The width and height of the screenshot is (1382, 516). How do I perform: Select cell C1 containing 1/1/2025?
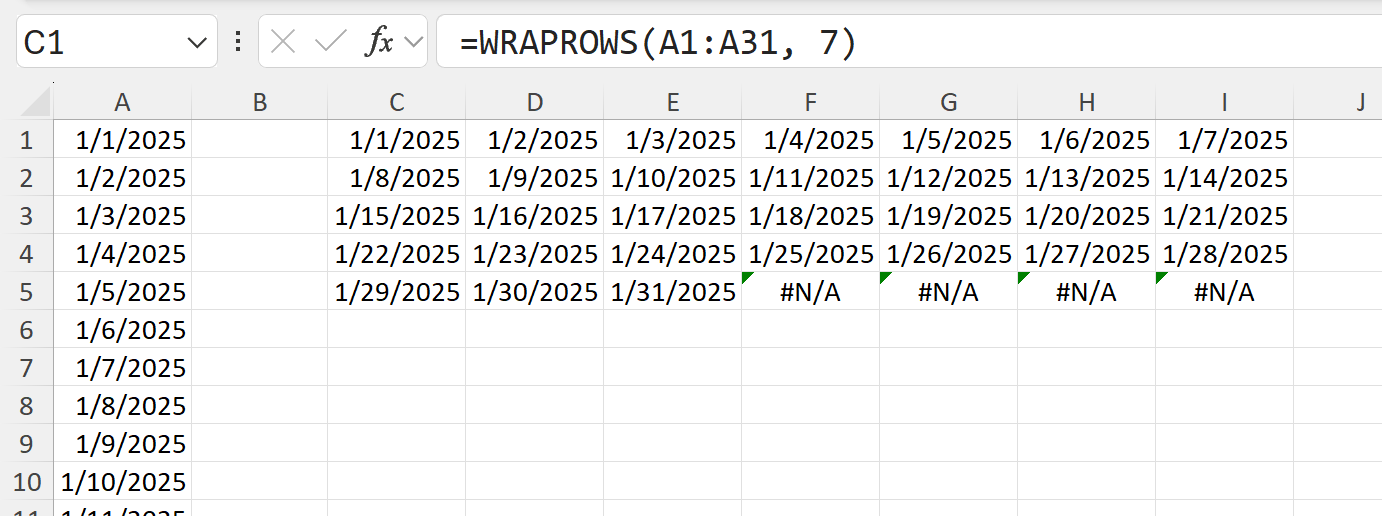pos(397,140)
